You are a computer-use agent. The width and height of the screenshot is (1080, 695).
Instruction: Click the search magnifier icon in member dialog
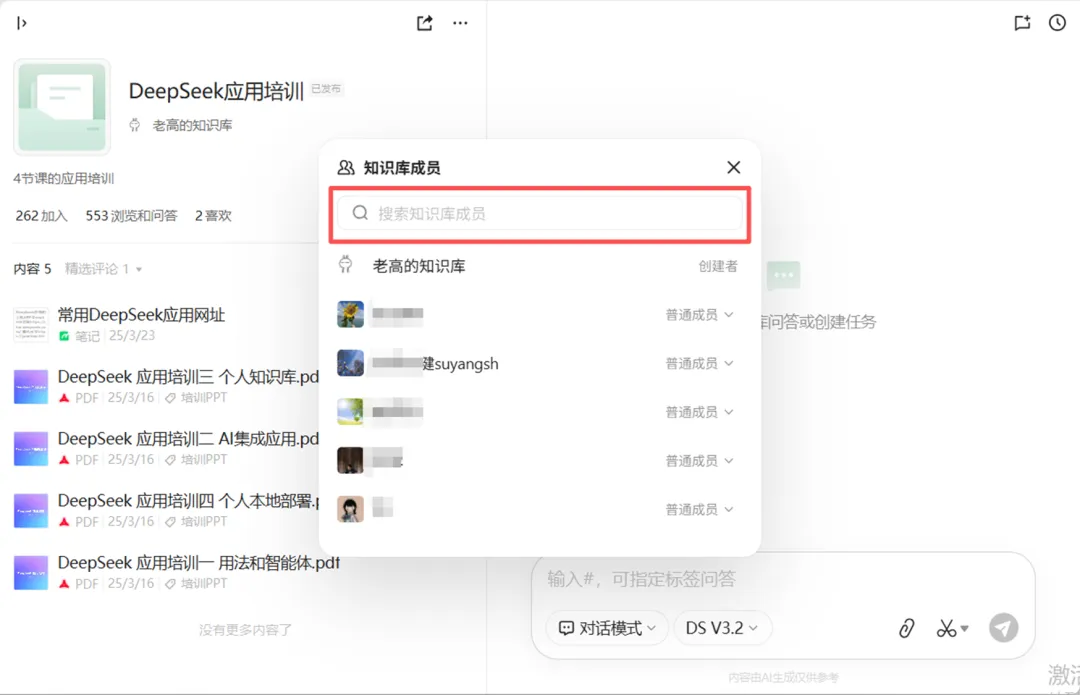tap(360, 213)
